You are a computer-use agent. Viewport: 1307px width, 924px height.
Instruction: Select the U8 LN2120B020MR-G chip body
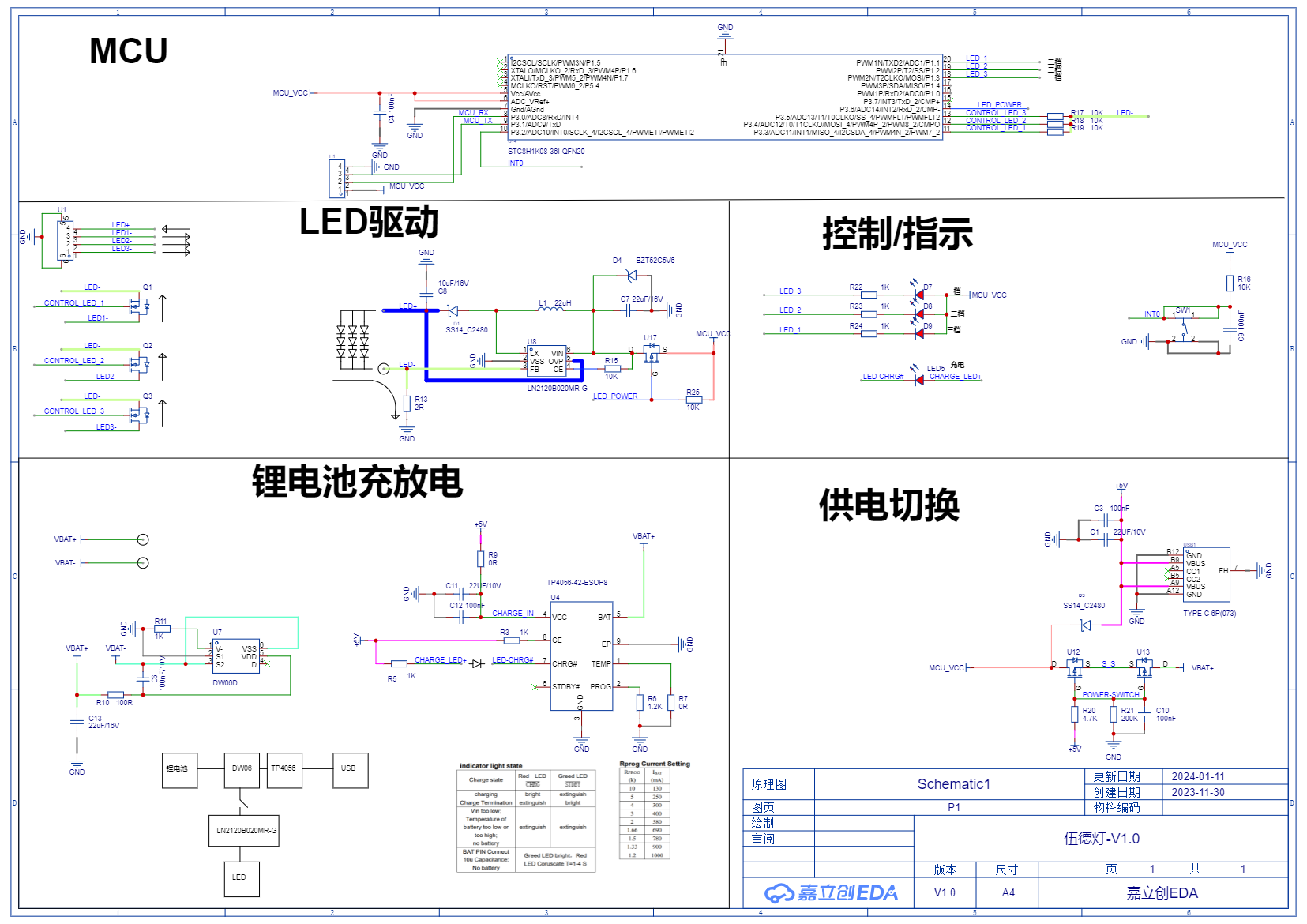pyautogui.click(x=546, y=362)
